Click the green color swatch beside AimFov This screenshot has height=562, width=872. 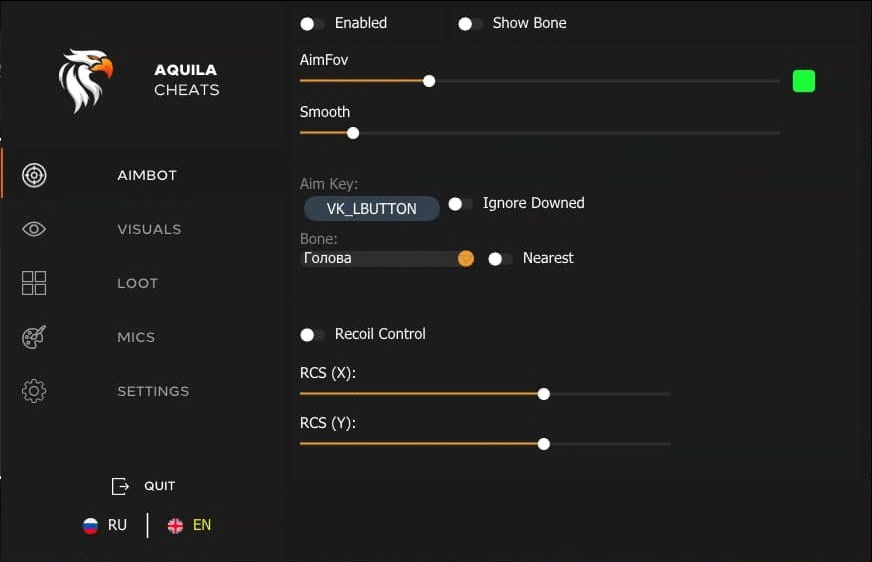[x=804, y=81]
